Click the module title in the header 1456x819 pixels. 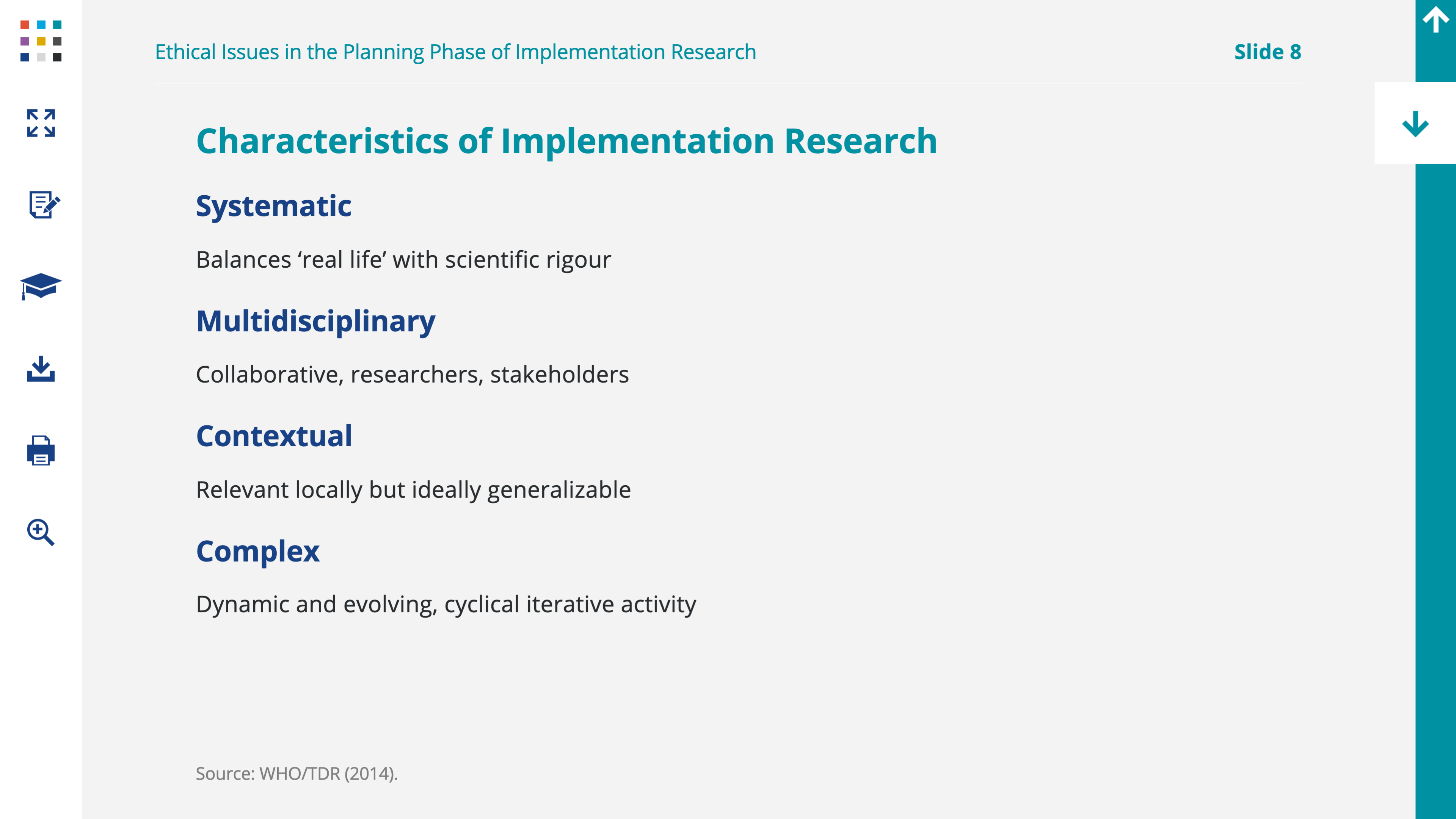pyautogui.click(x=455, y=52)
